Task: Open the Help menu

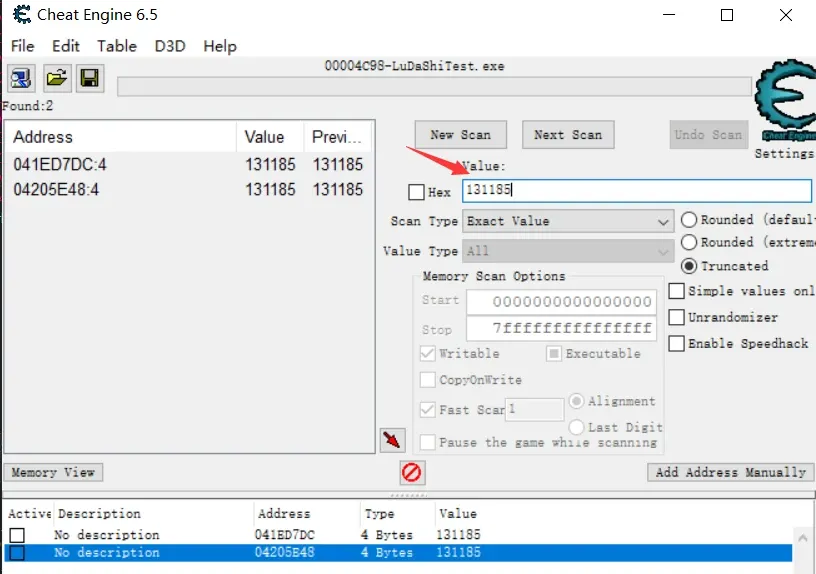Action: [x=220, y=46]
